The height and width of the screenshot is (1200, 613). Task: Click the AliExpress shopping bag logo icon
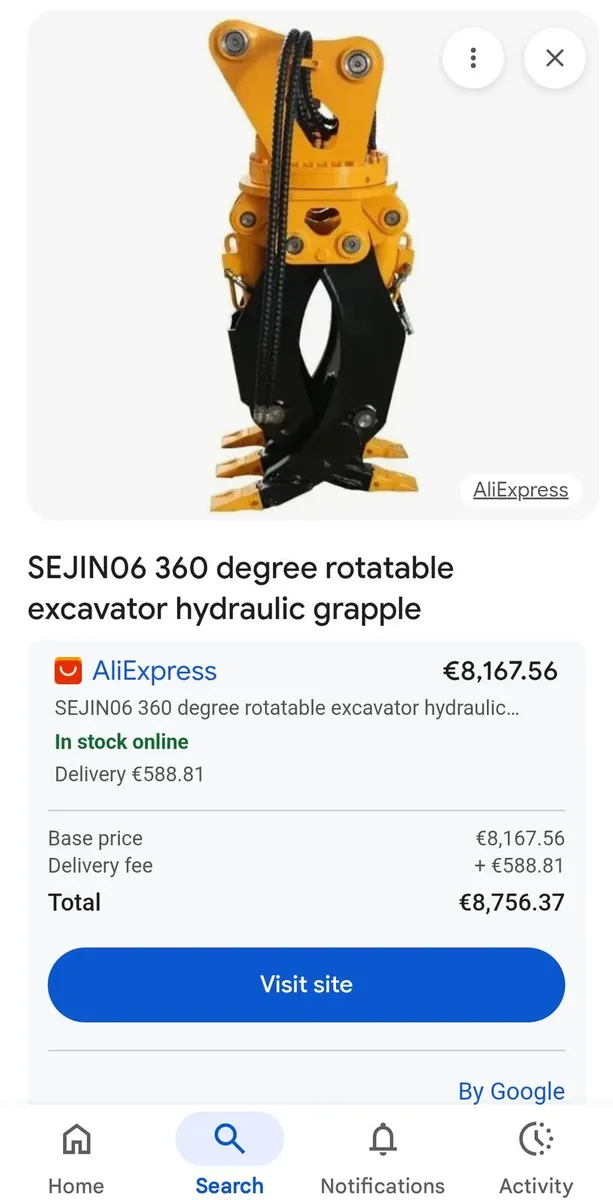tap(68, 671)
